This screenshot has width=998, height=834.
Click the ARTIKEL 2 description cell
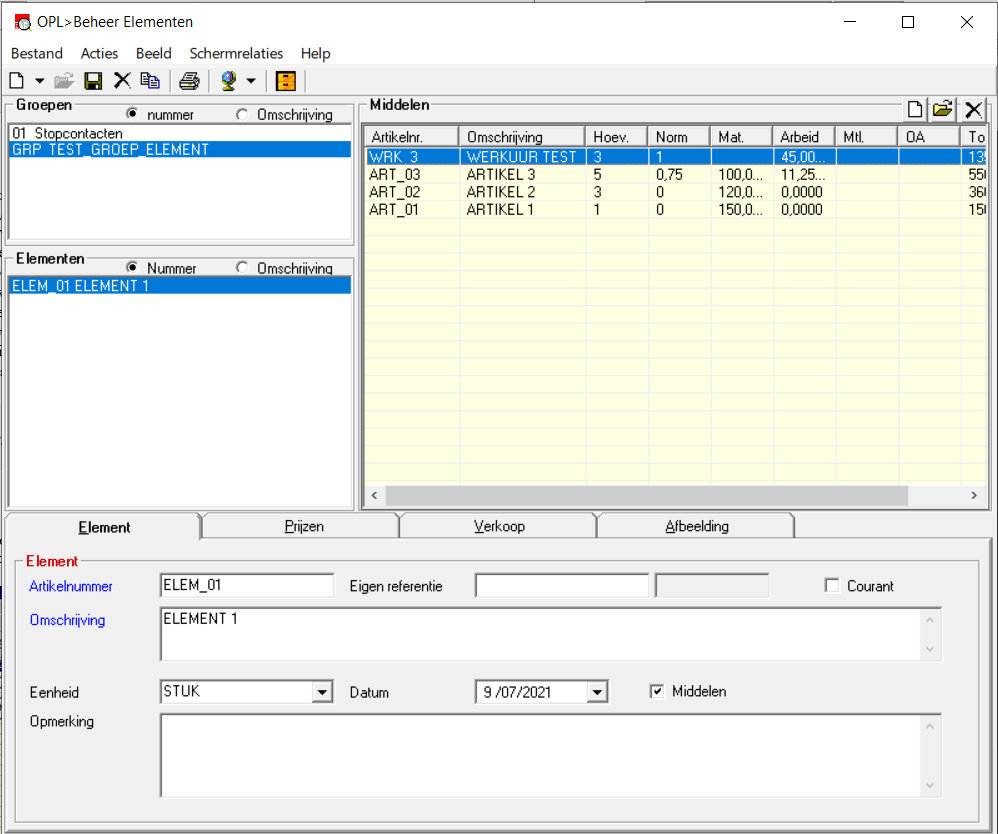(523, 192)
